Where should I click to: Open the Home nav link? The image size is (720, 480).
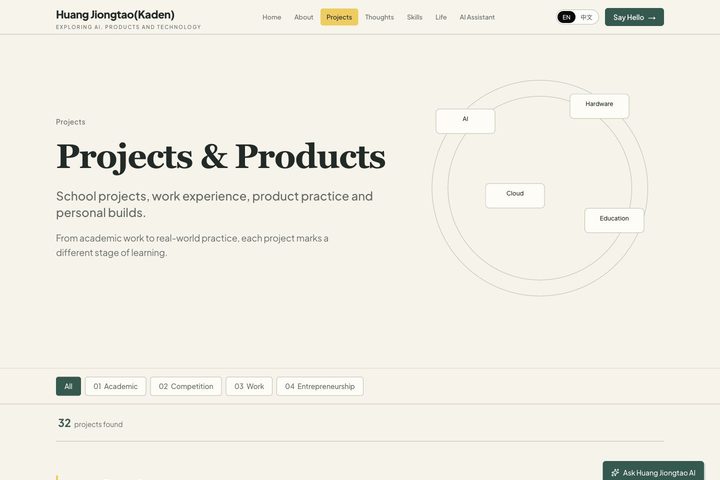271,17
